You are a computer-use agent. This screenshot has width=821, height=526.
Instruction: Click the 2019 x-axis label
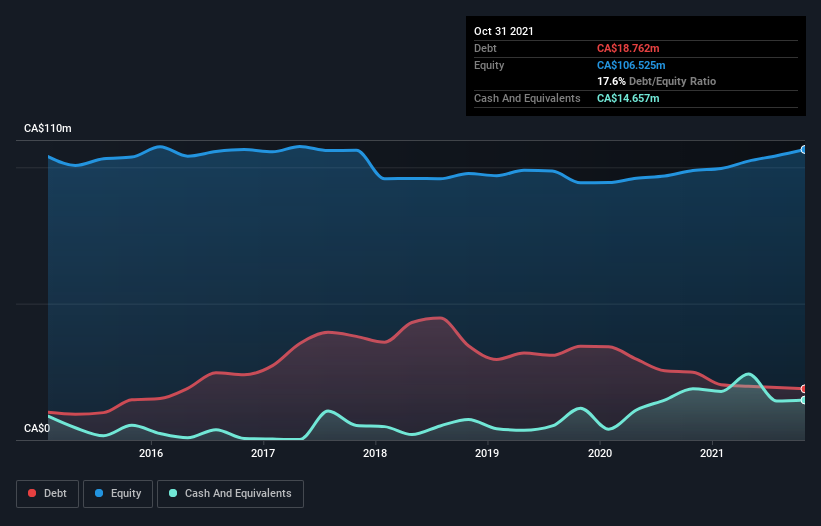(487, 453)
